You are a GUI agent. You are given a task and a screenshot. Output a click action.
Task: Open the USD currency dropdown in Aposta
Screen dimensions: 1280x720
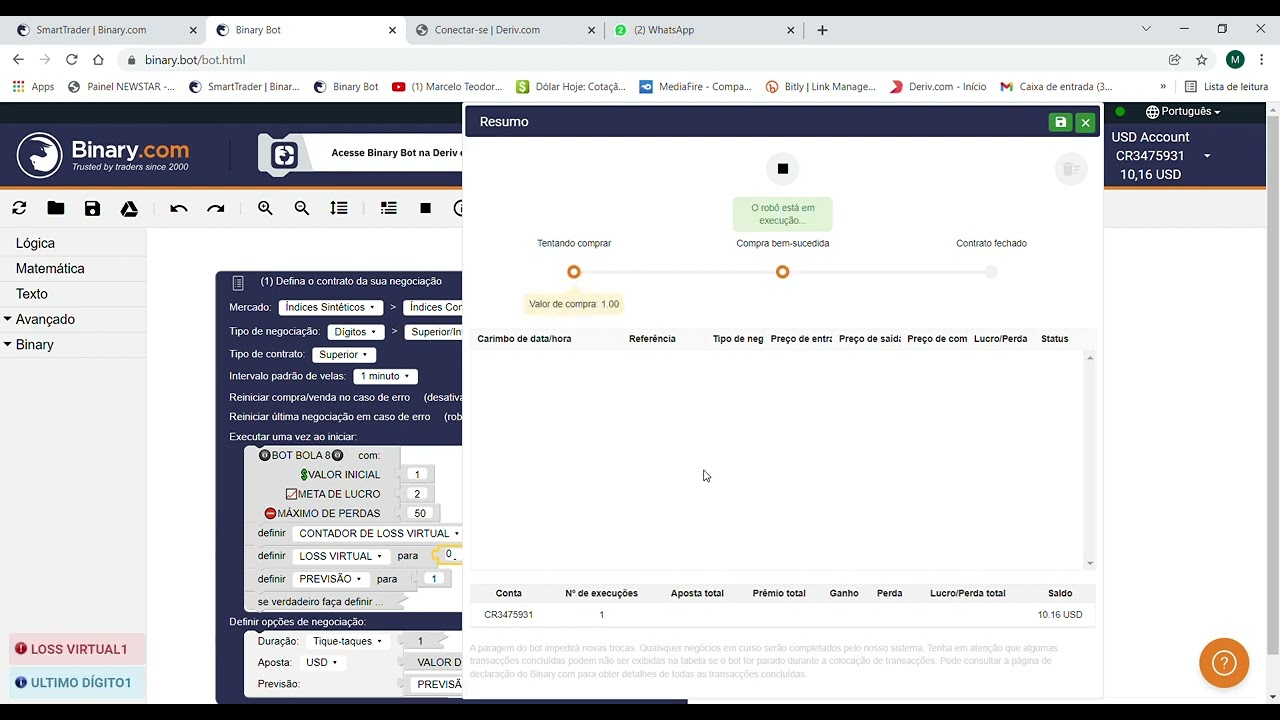point(321,662)
